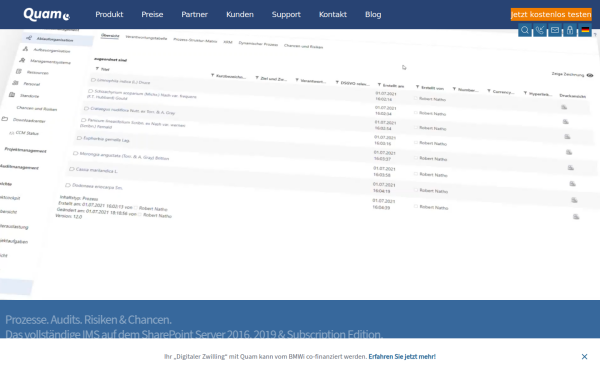Click the Jetzt kostenlos testen button
This screenshot has height=375, width=600.
coord(551,15)
